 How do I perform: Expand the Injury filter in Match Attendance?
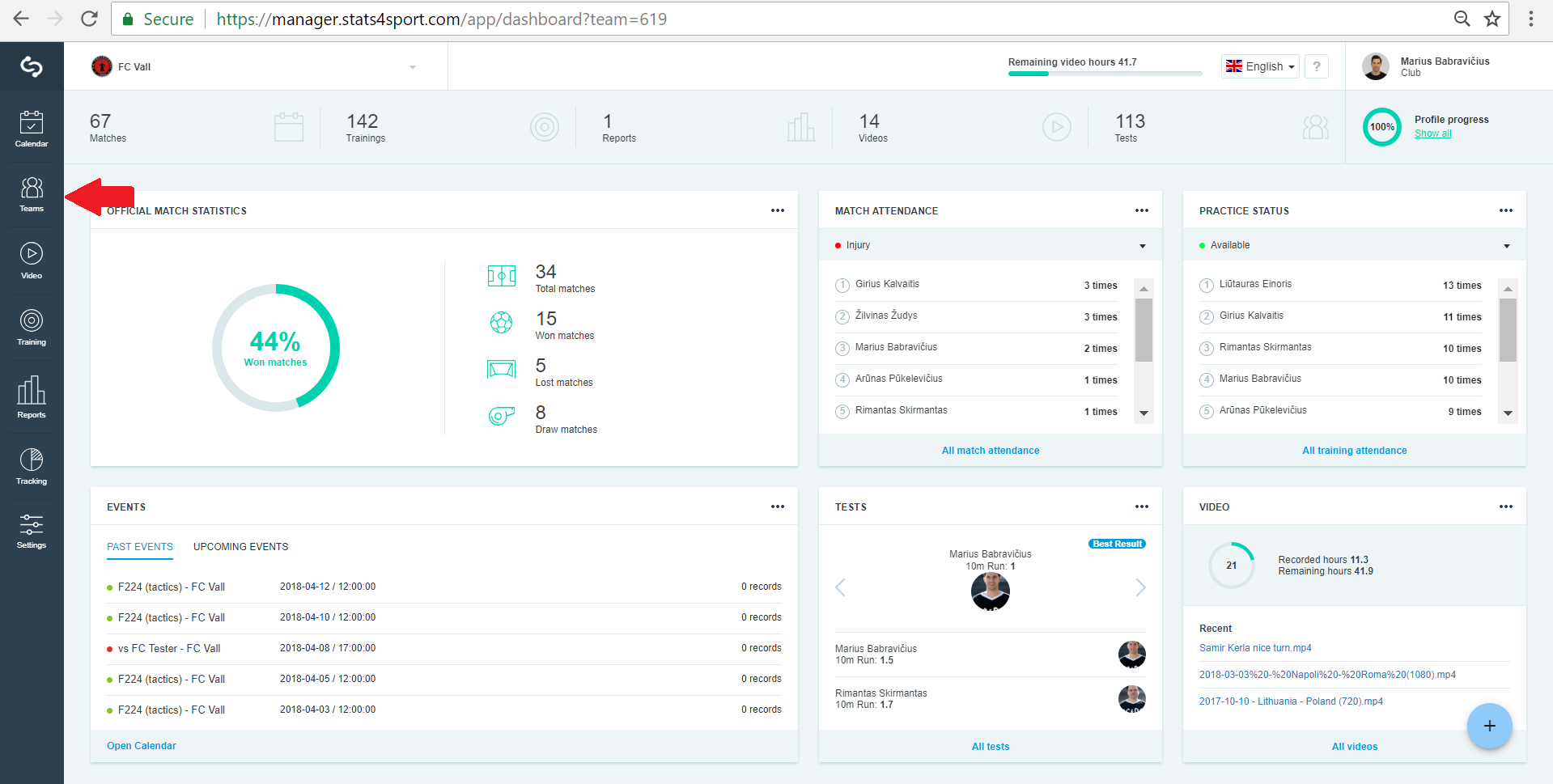tap(991, 245)
